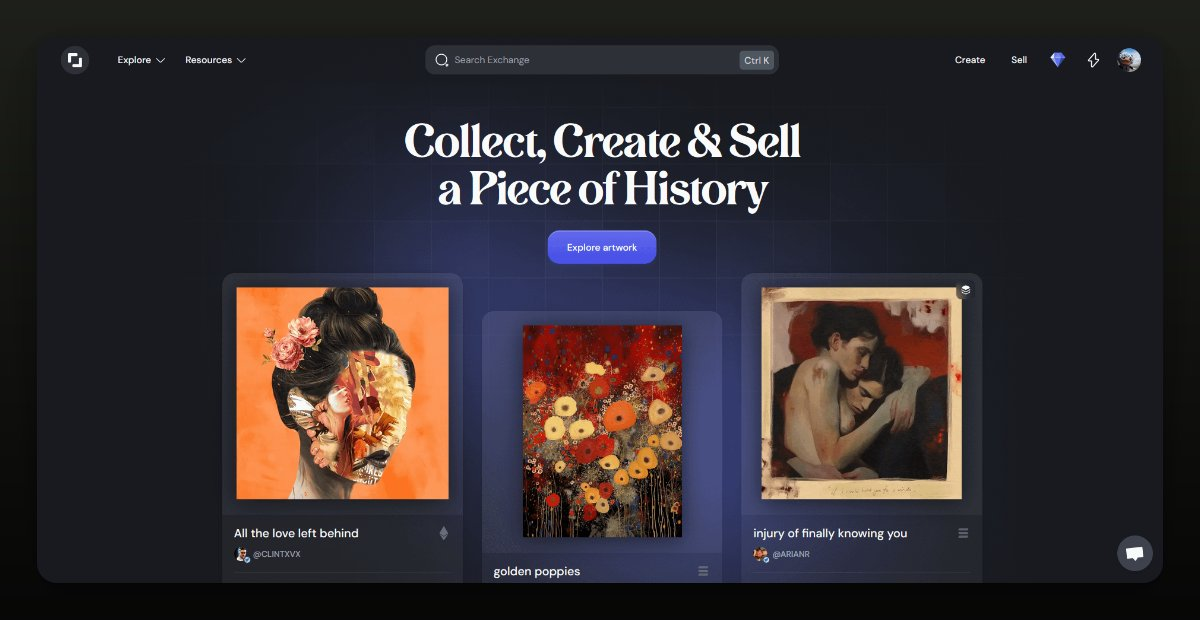Image resolution: width=1200 pixels, height=620 pixels.
Task: Click the magnifier icon in search bar
Action: (441, 60)
